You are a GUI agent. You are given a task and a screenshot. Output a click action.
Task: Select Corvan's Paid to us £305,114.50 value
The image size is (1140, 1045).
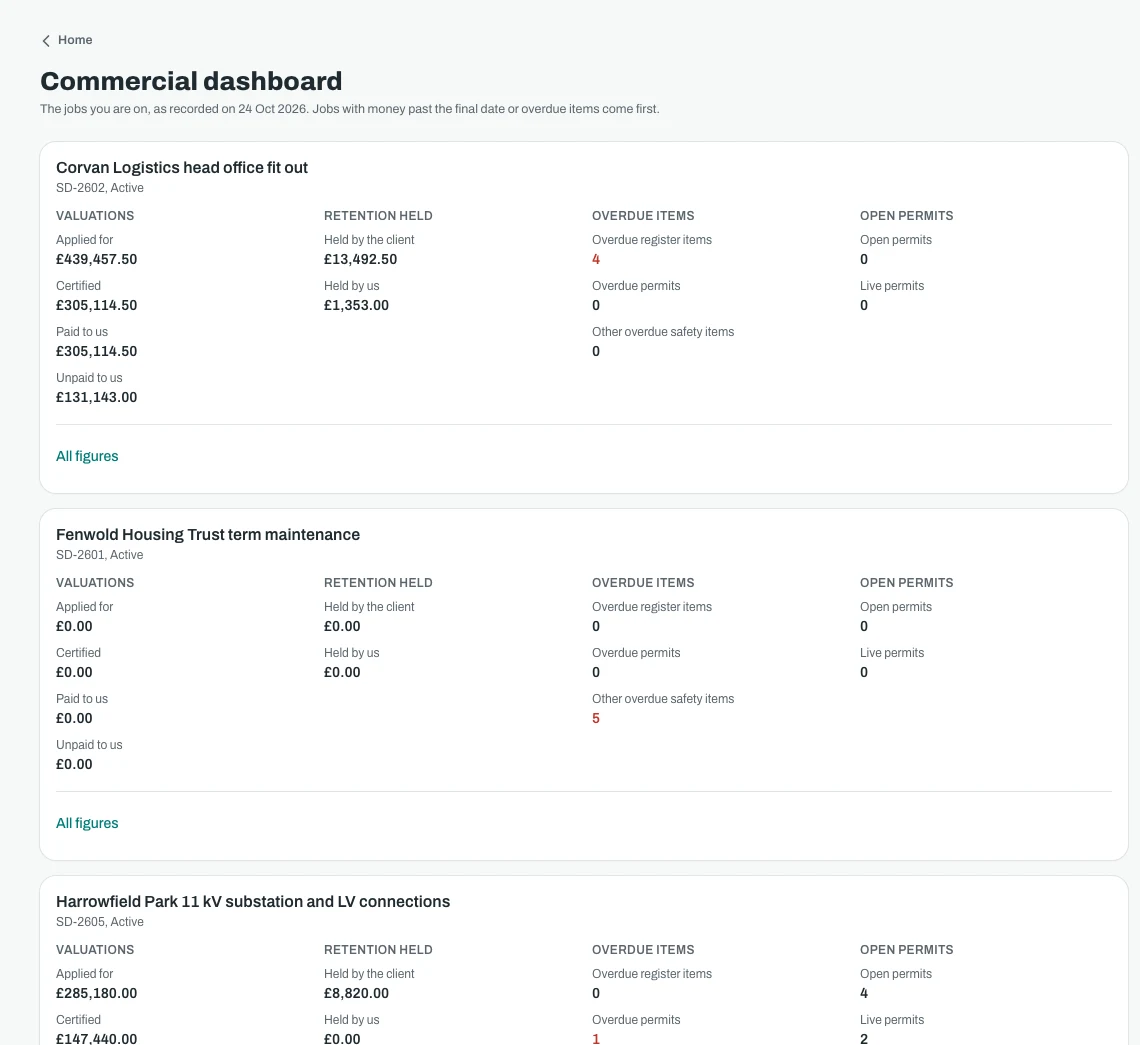click(x=97, y=351)
